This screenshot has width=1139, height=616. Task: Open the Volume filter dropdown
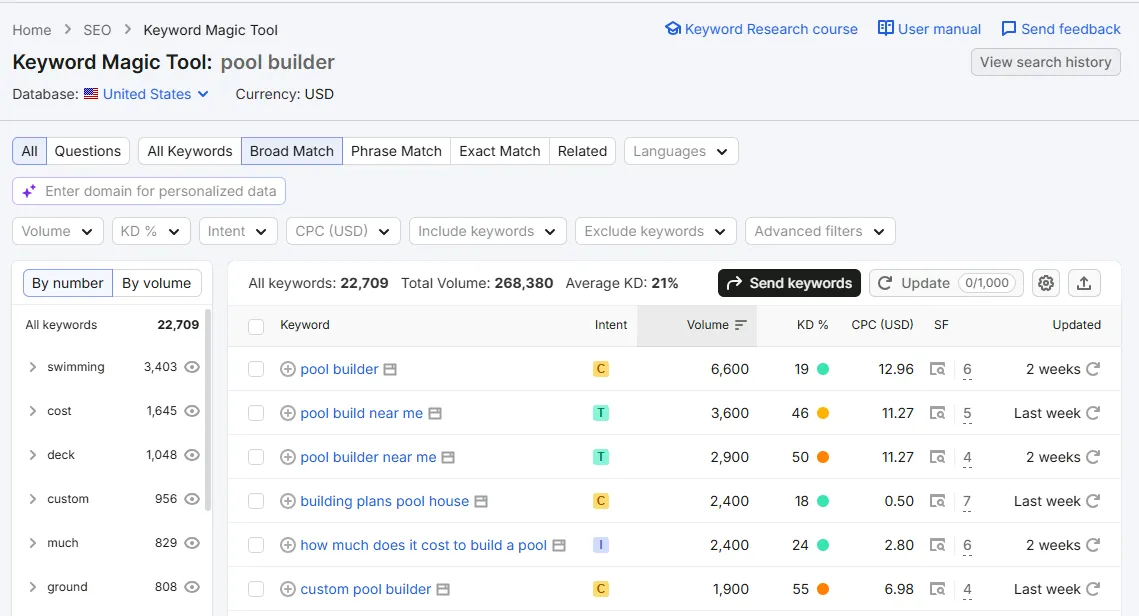[58, 231]
